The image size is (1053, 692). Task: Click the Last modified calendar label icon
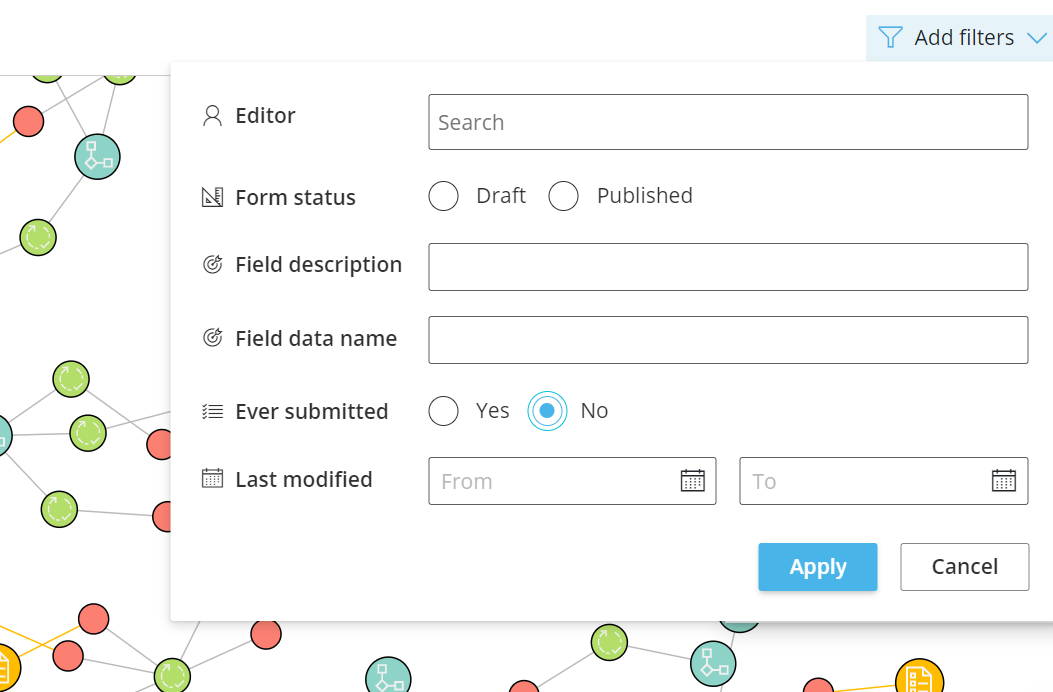click(x=212, y=478)
